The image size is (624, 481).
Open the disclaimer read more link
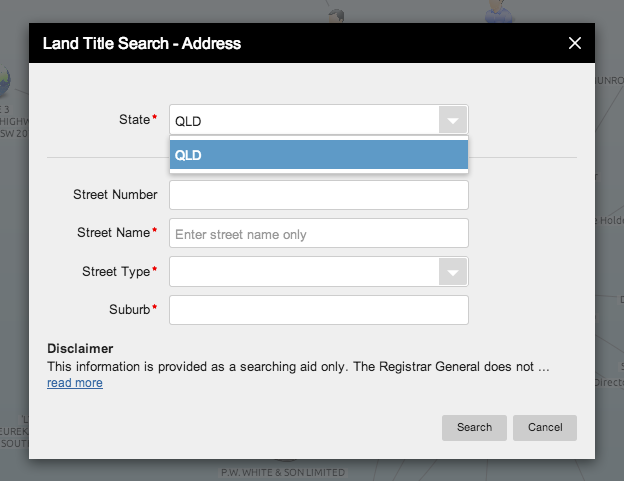[75, 383]
